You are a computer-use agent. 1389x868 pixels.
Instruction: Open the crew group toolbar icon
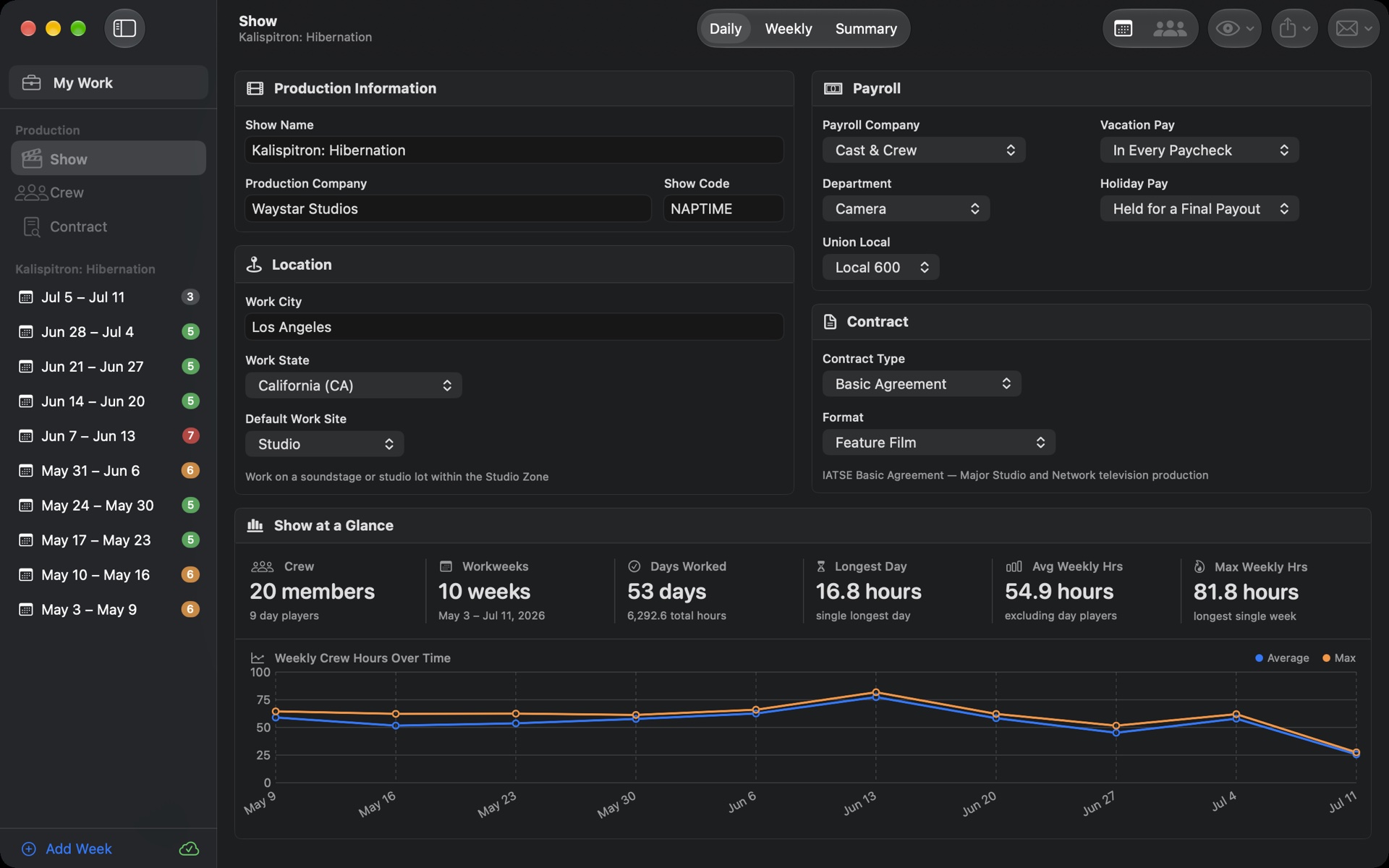[x=1169, y=28]
